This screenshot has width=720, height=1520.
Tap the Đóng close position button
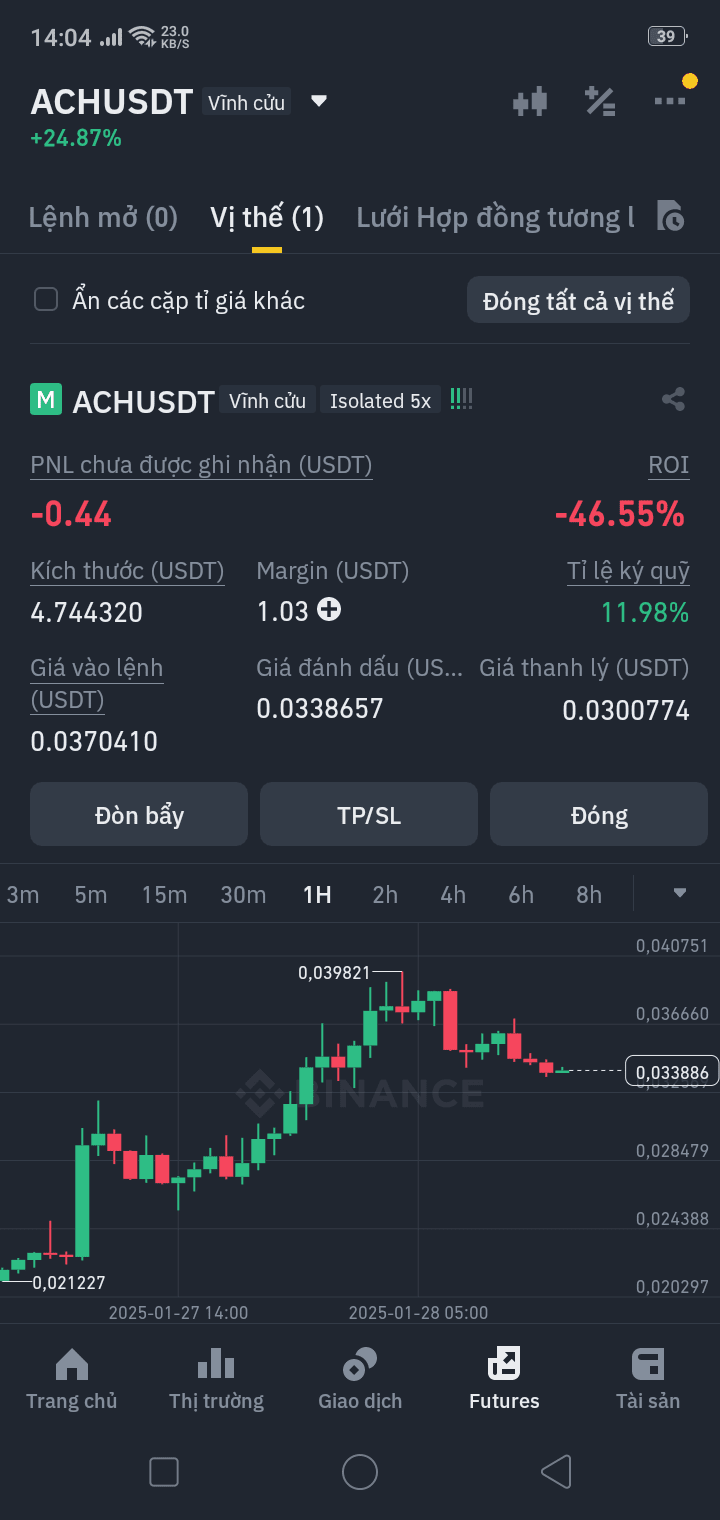(599, 815)
